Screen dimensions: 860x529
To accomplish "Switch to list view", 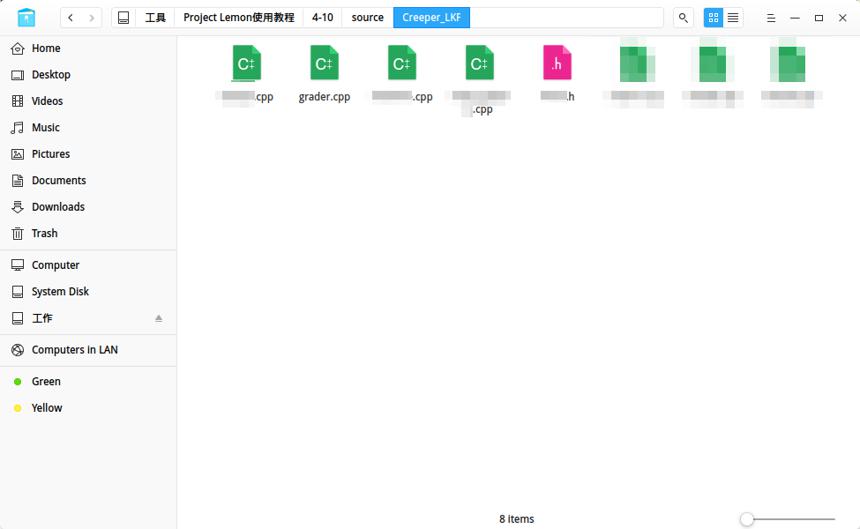I will click(x=733, y=18).
